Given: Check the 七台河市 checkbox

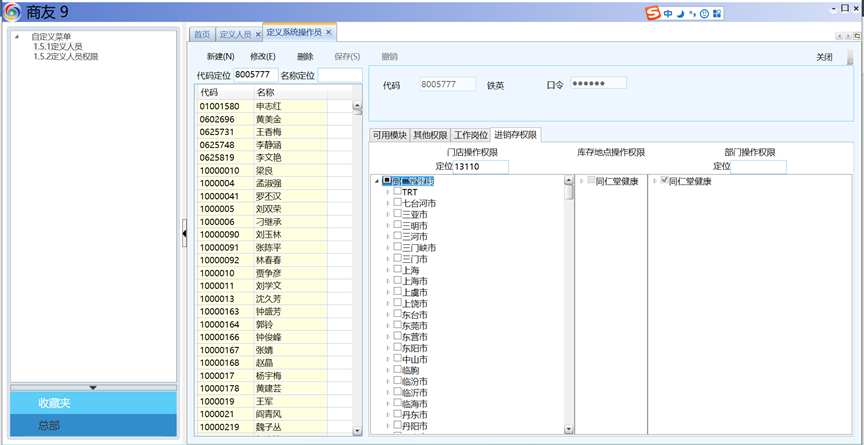Looking at the screenshot, I should [397, 202].
